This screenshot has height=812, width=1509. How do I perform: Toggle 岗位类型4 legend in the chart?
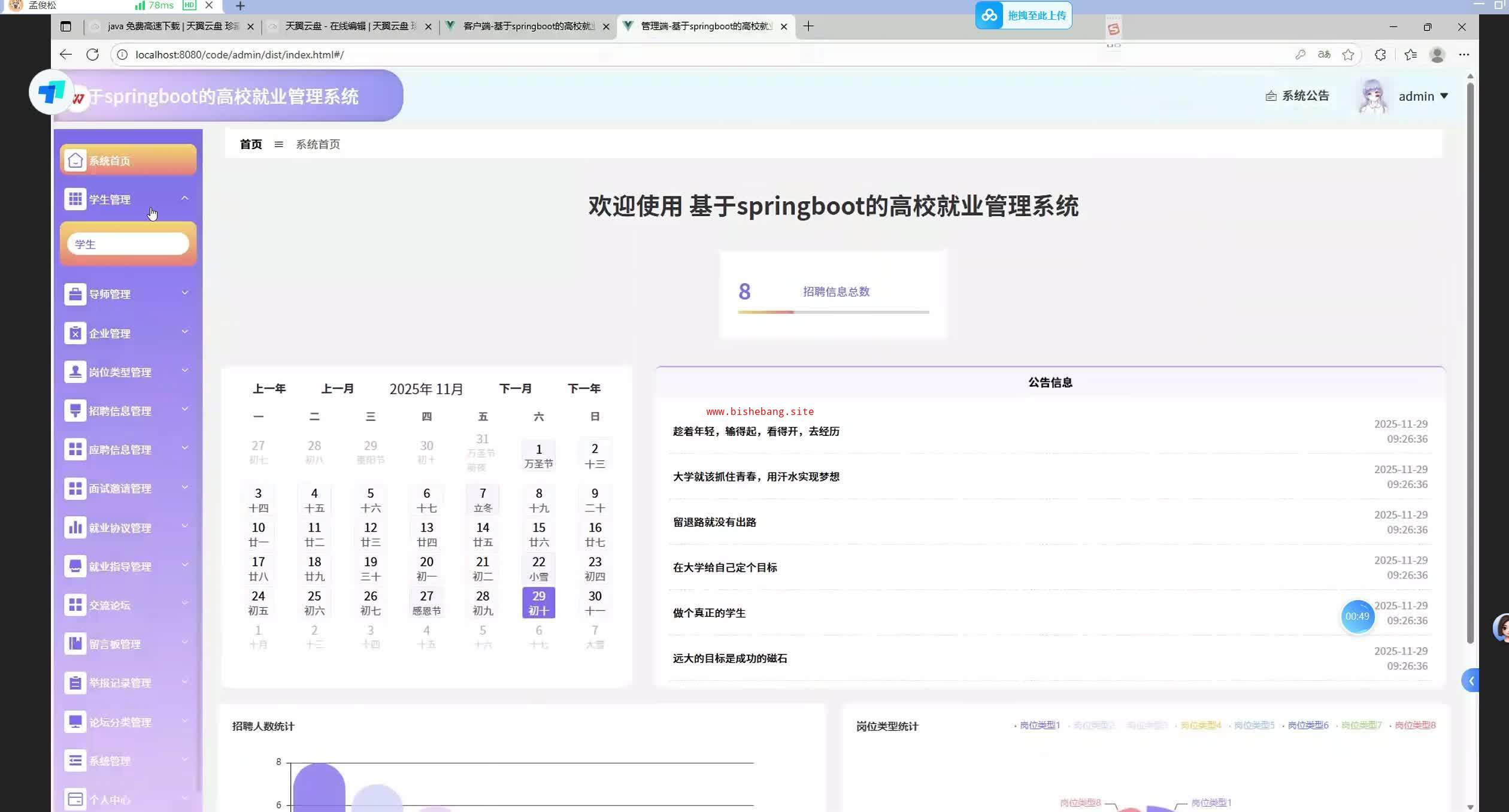click(1200, 725)
